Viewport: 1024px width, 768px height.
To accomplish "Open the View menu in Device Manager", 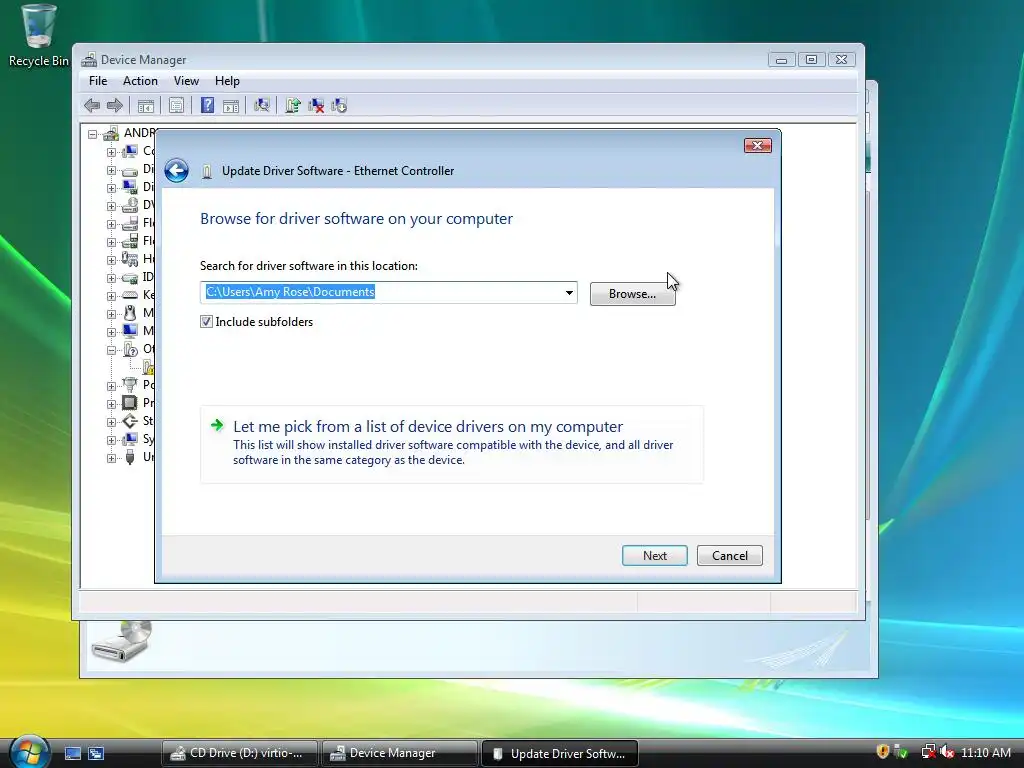I will [x=186, y=81].
